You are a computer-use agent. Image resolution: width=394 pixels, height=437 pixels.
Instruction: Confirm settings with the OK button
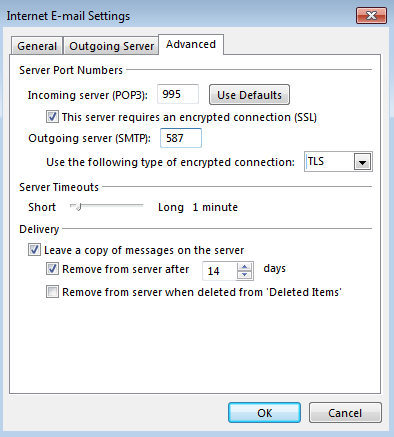(x=264, y=413)
